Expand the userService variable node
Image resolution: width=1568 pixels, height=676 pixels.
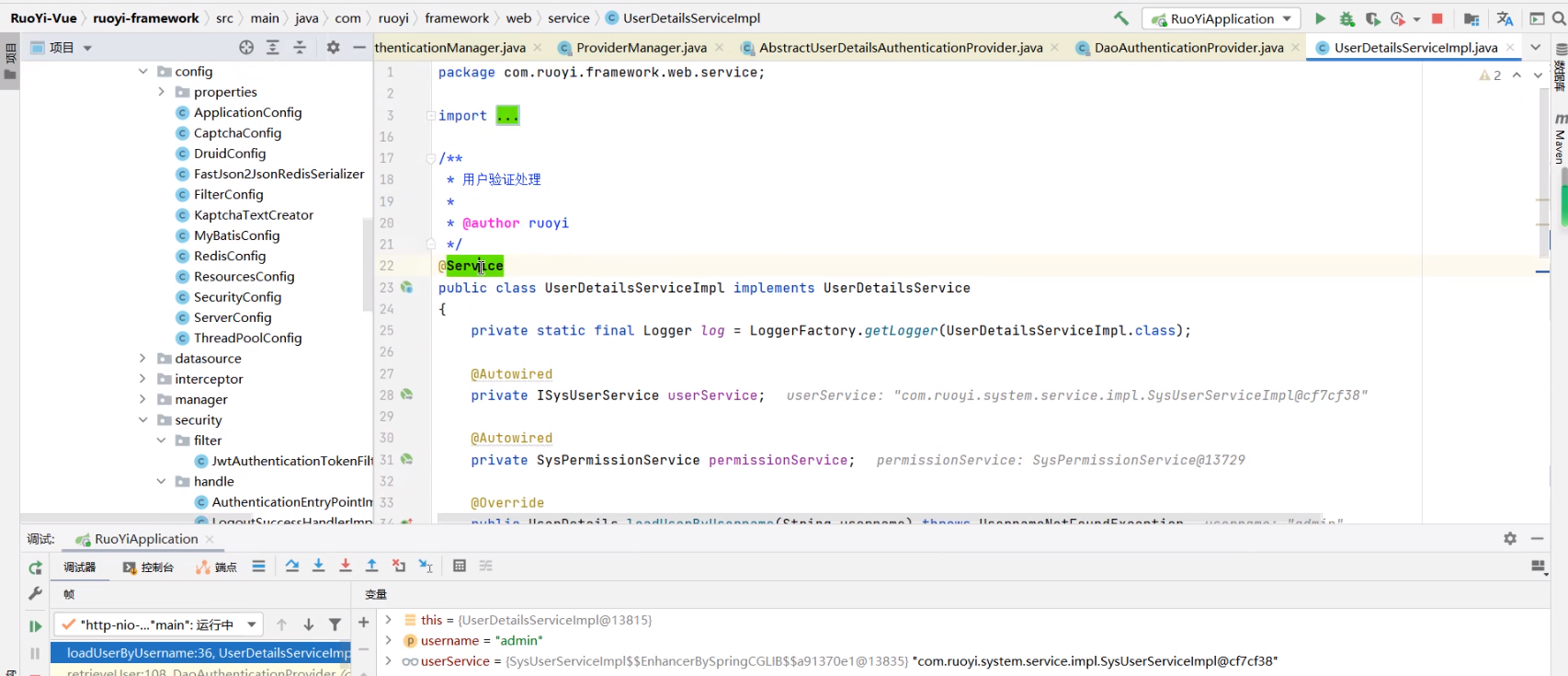tap(389, 661)
